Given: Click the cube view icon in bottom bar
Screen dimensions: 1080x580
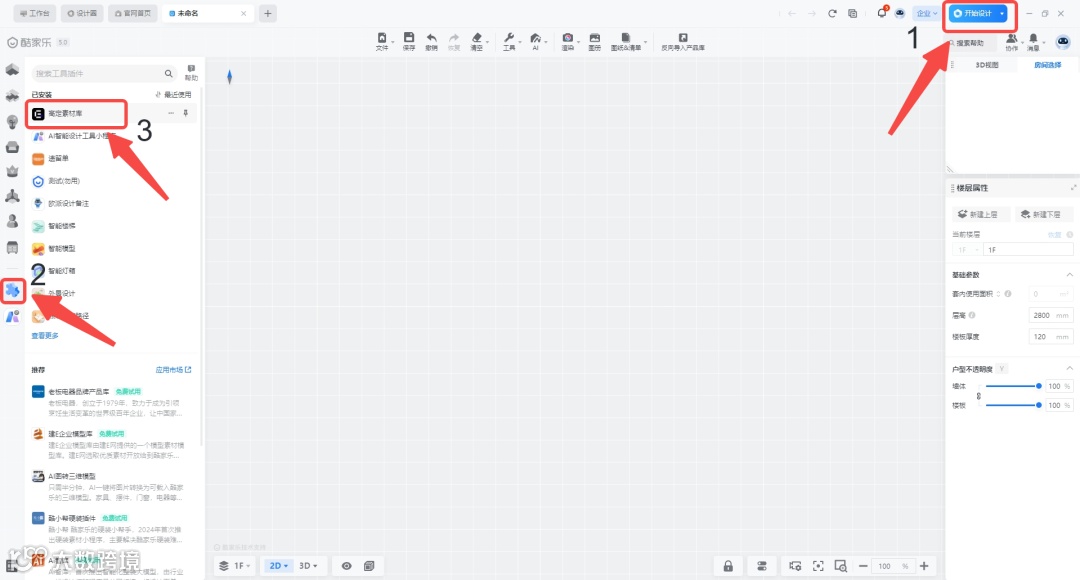Looking at the screenshot, I should (x=369, y=566).
